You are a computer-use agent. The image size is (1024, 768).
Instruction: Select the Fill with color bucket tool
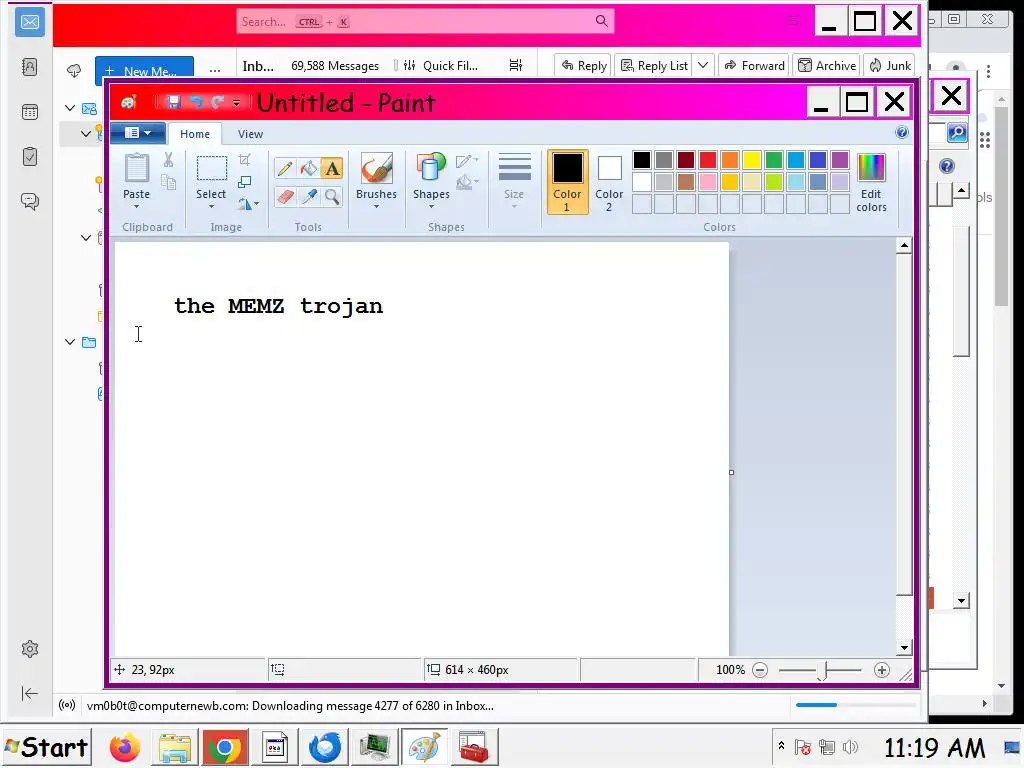point(308,169)
